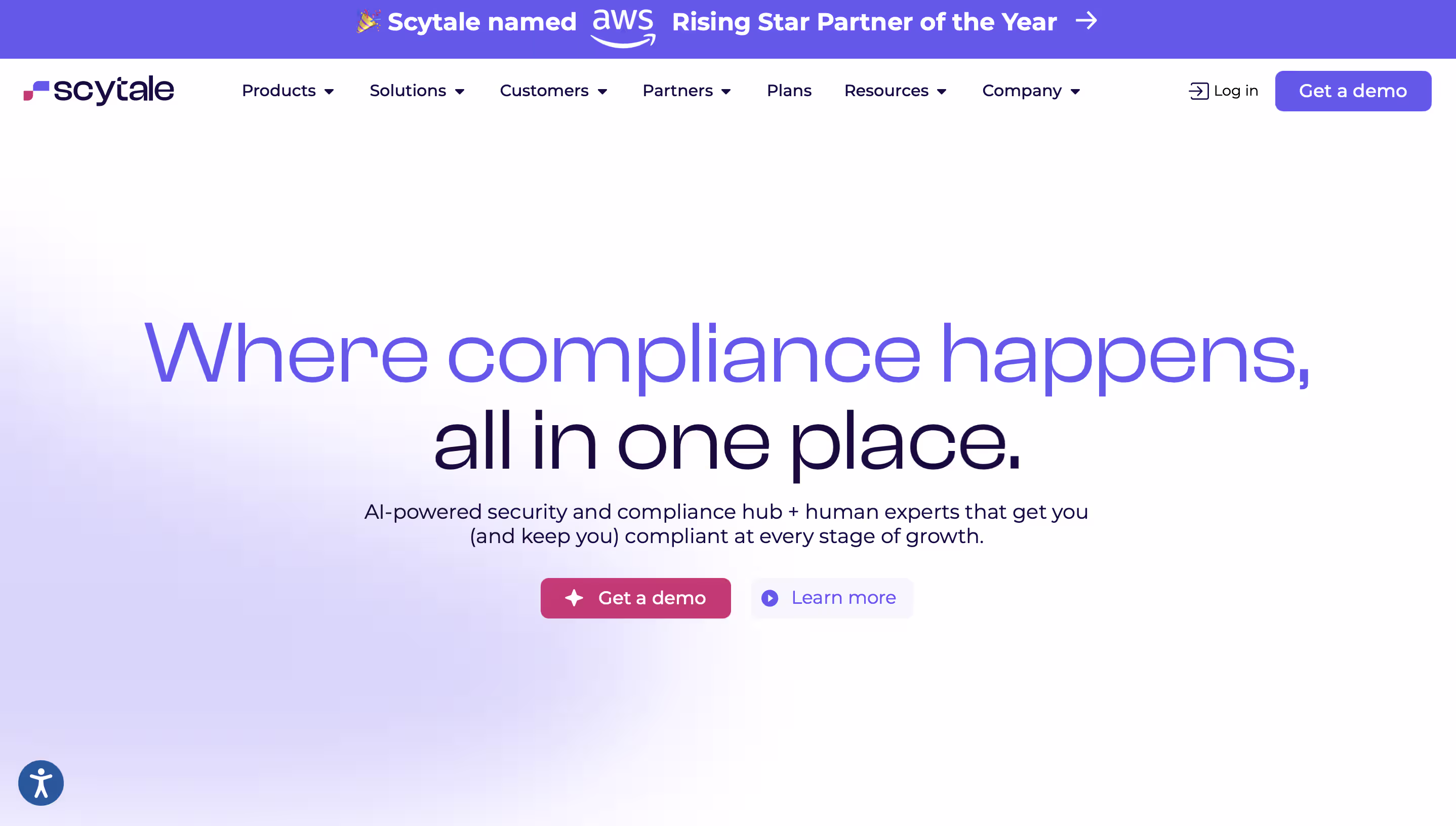Open the Rising Star Partner announcement banner
The height and width of the screenshot is (826, 1456).
(864, 23)
